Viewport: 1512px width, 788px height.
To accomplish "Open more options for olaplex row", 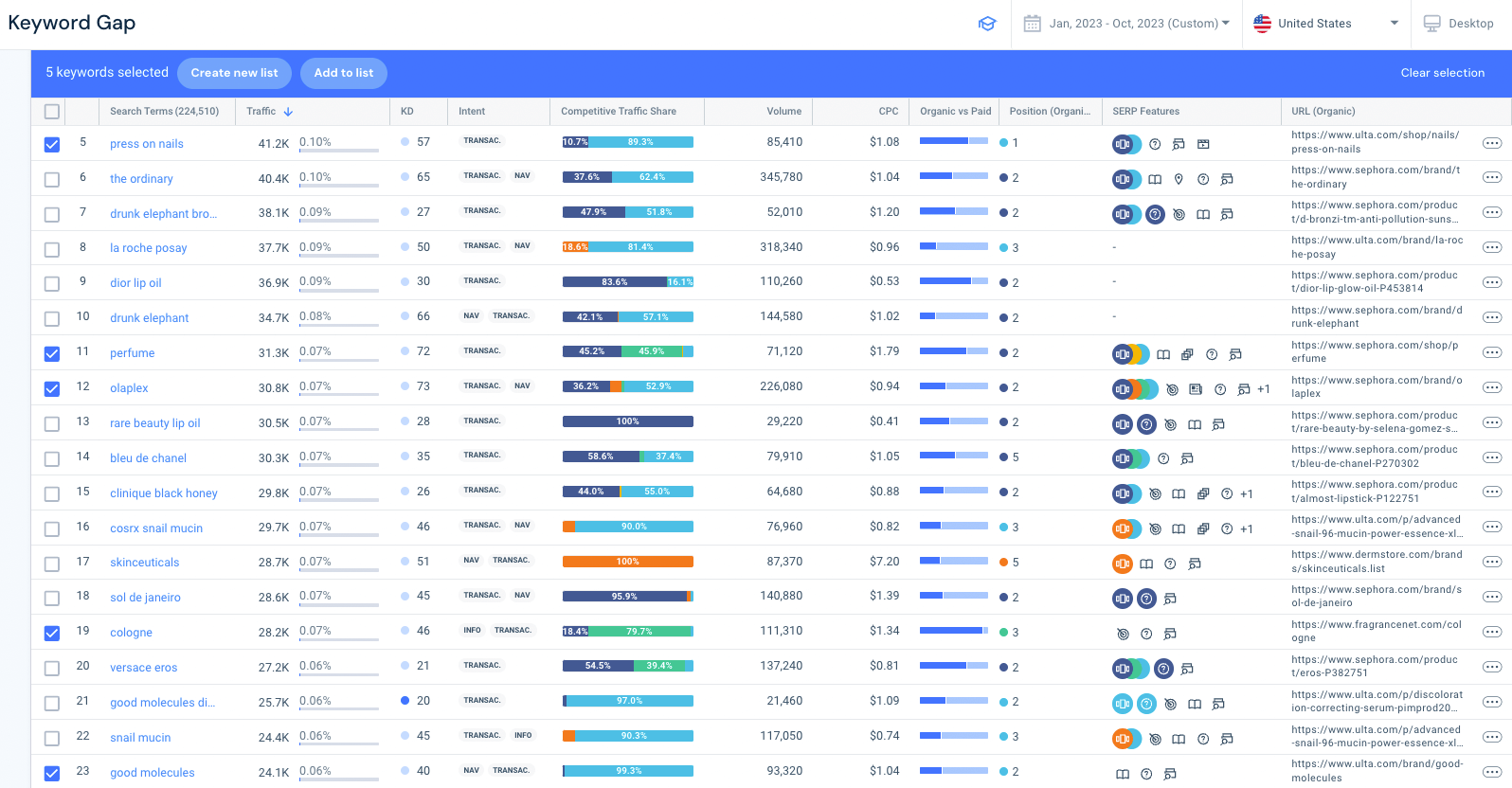I will point(1491,387).
